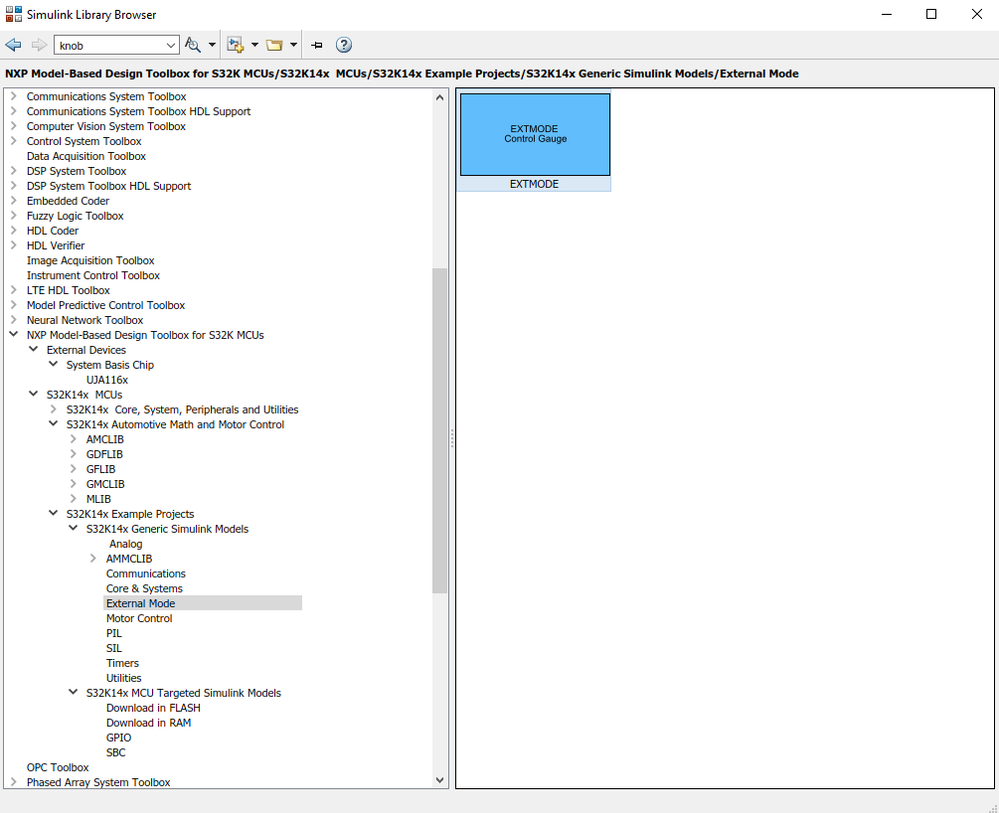Collapse NXP Model-Based Design Toolbox node

click(x=14, y=335)
